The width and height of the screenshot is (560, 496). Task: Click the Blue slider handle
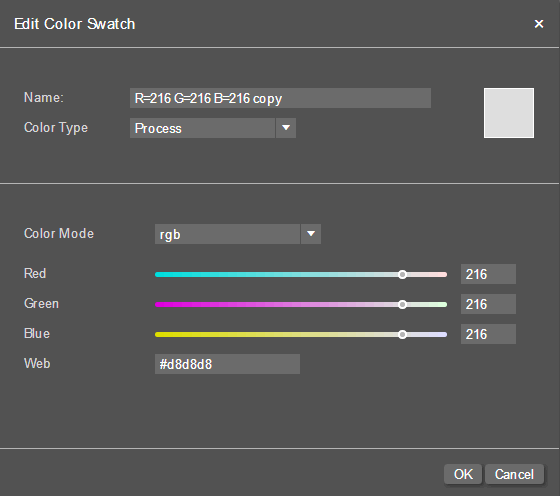pyautogui.click(x=402, y=334)
